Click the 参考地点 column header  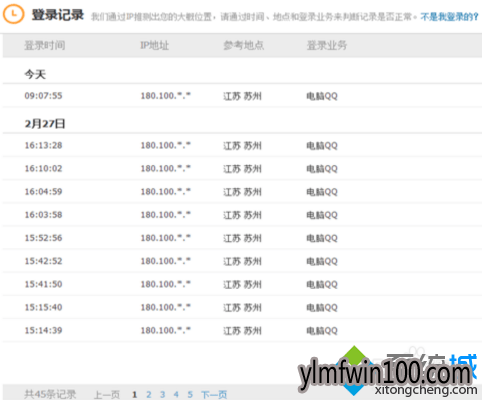point(244,45)
